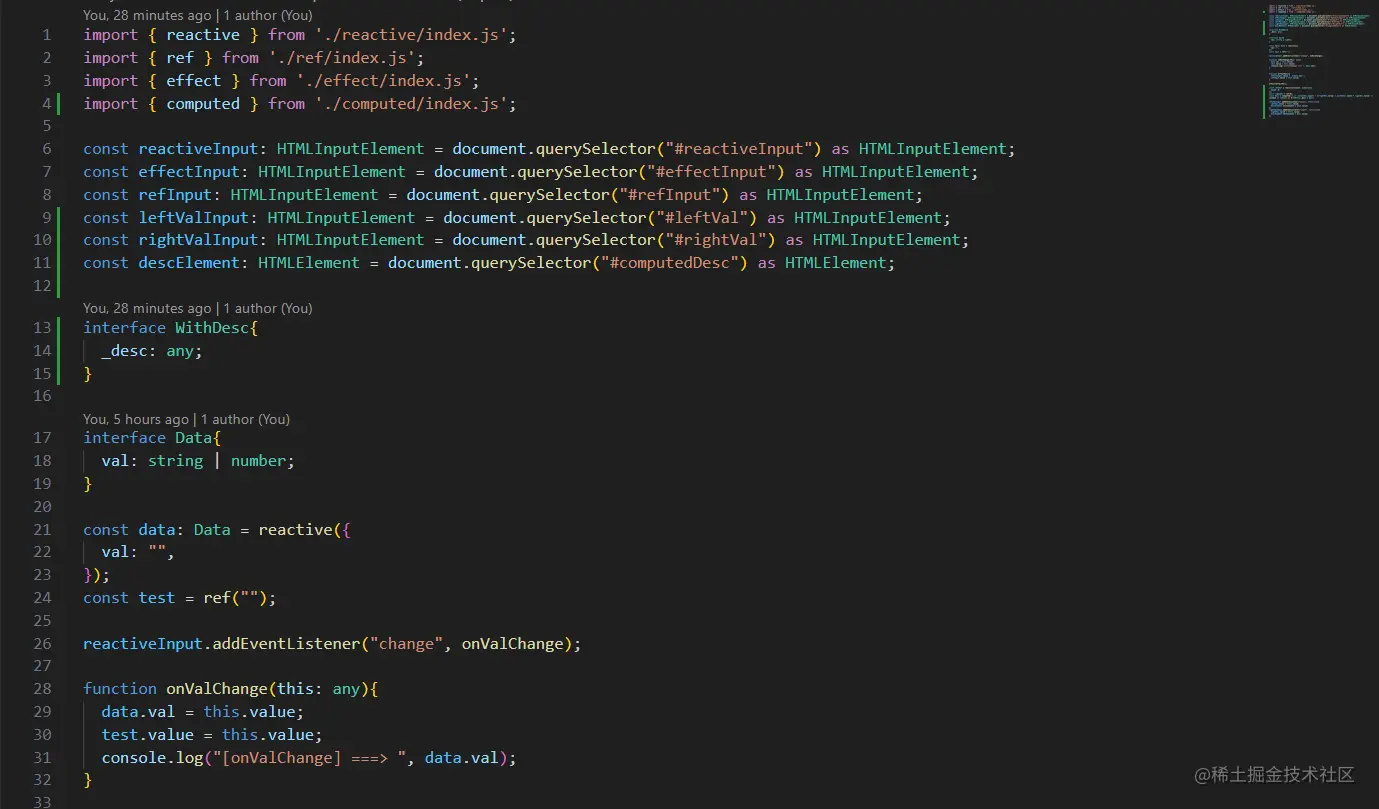Click the Data name on the interface line

(194, 438)
